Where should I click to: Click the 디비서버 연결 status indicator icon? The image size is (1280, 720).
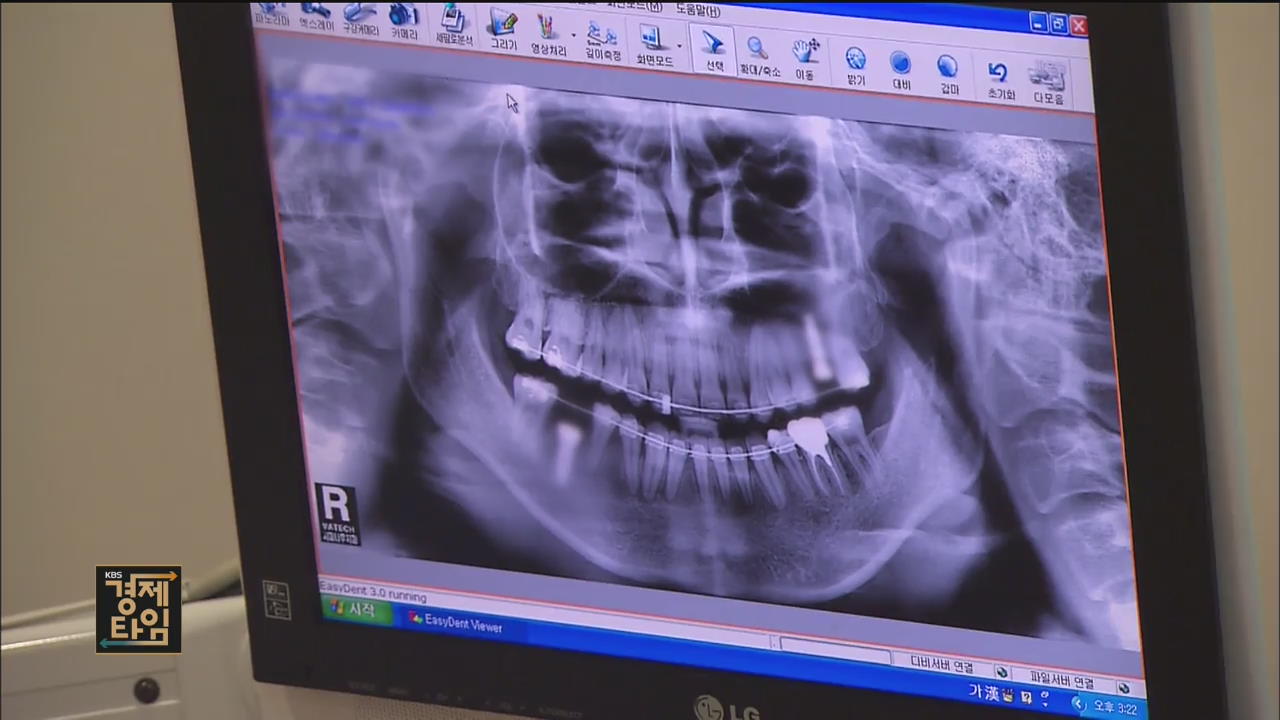tap(1001, 672)
